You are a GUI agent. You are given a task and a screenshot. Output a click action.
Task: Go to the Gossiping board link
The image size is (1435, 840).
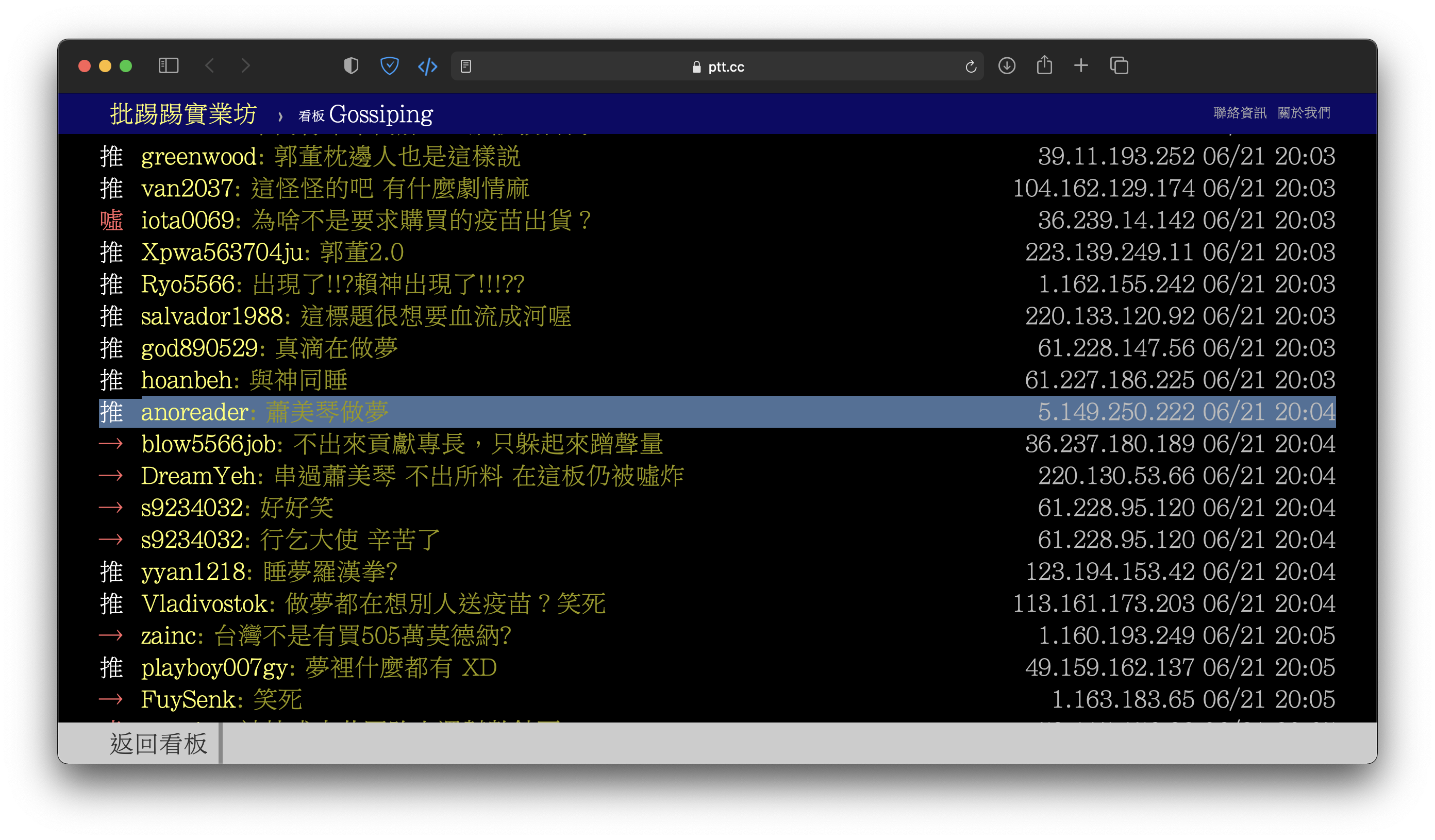click(380, 114)
